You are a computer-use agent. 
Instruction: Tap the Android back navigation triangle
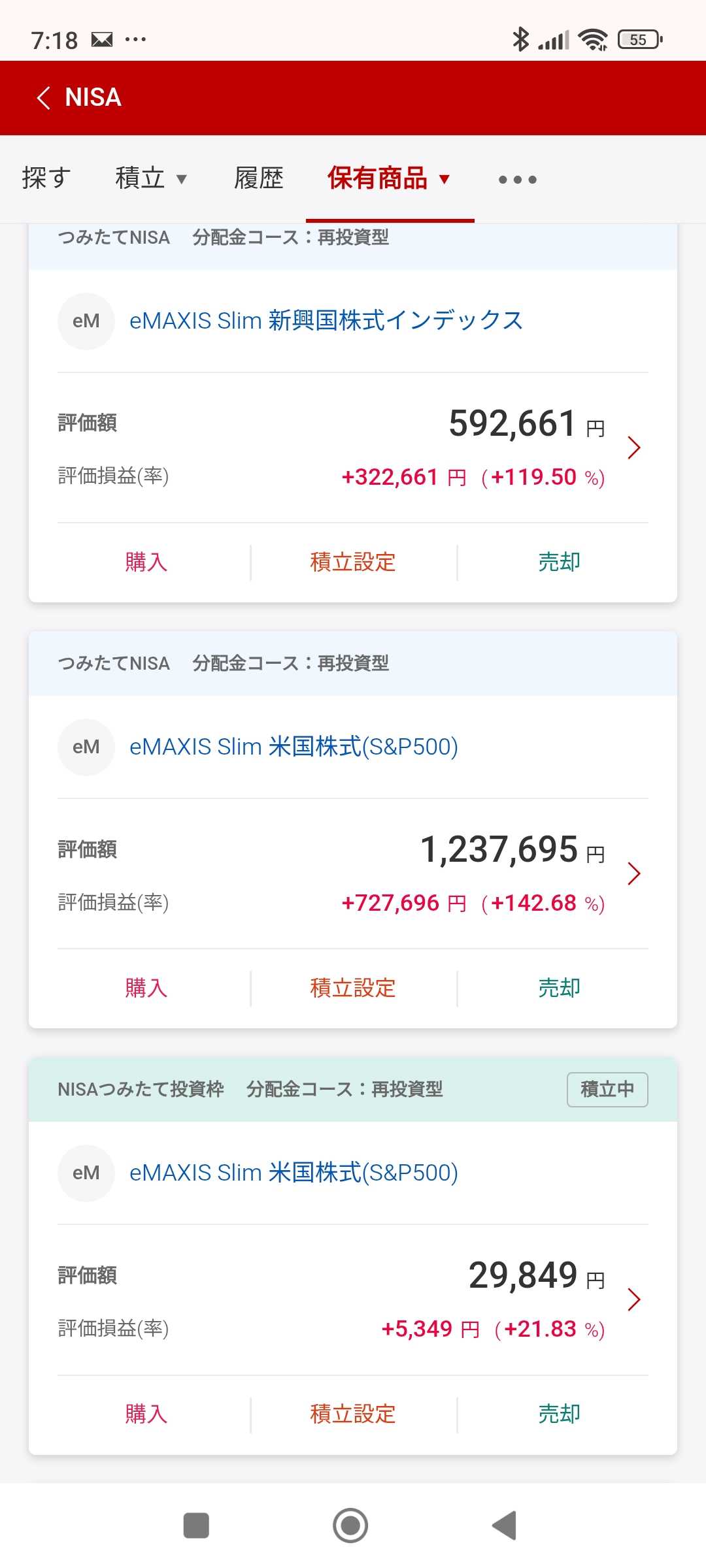[x=505, y=1526]
